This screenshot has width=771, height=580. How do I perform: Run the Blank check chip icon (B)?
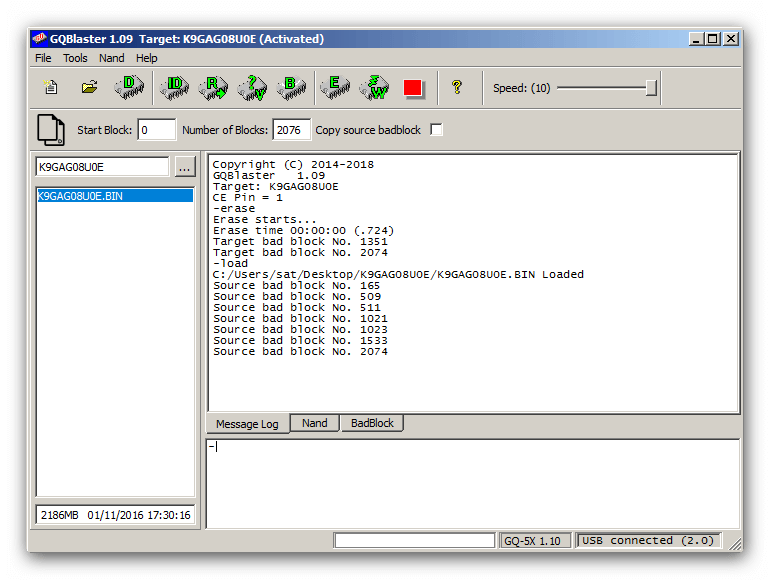[x=291, y=88]
